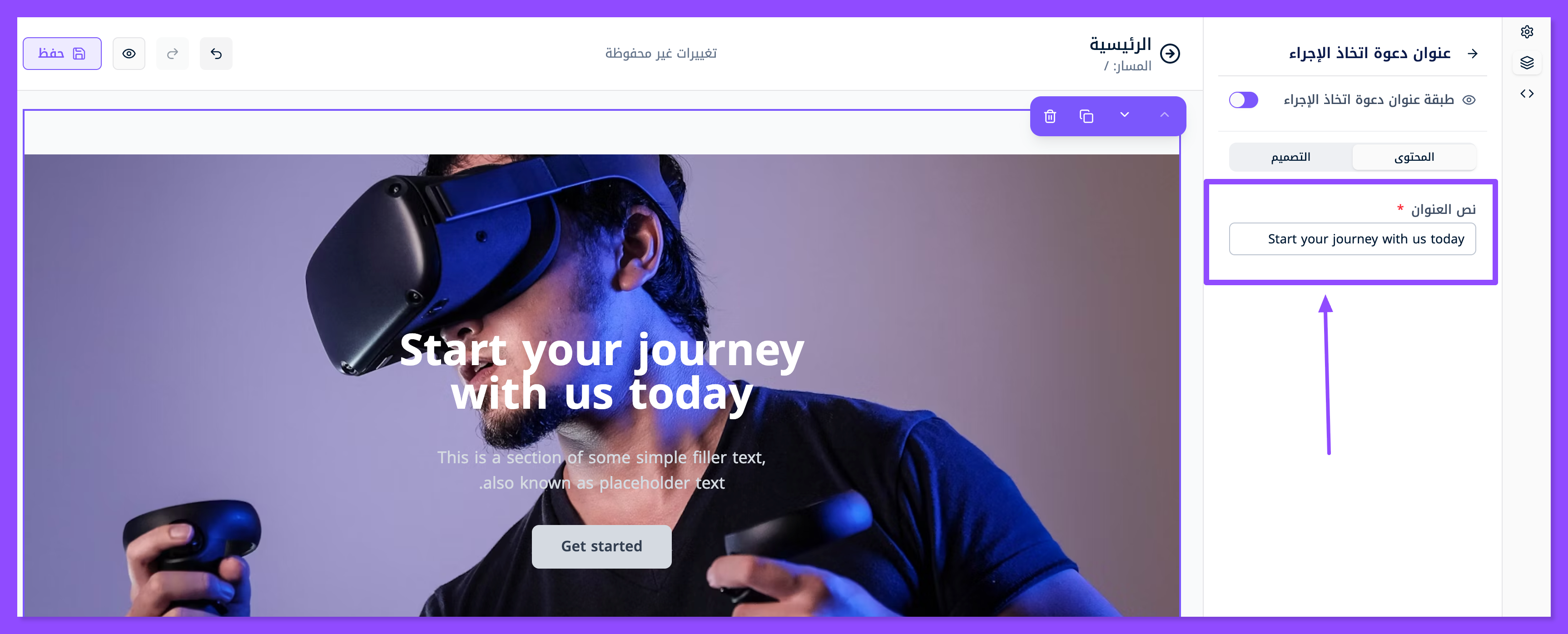
Task: Select المحتوى tab
Action: [x=1414, y=157]
